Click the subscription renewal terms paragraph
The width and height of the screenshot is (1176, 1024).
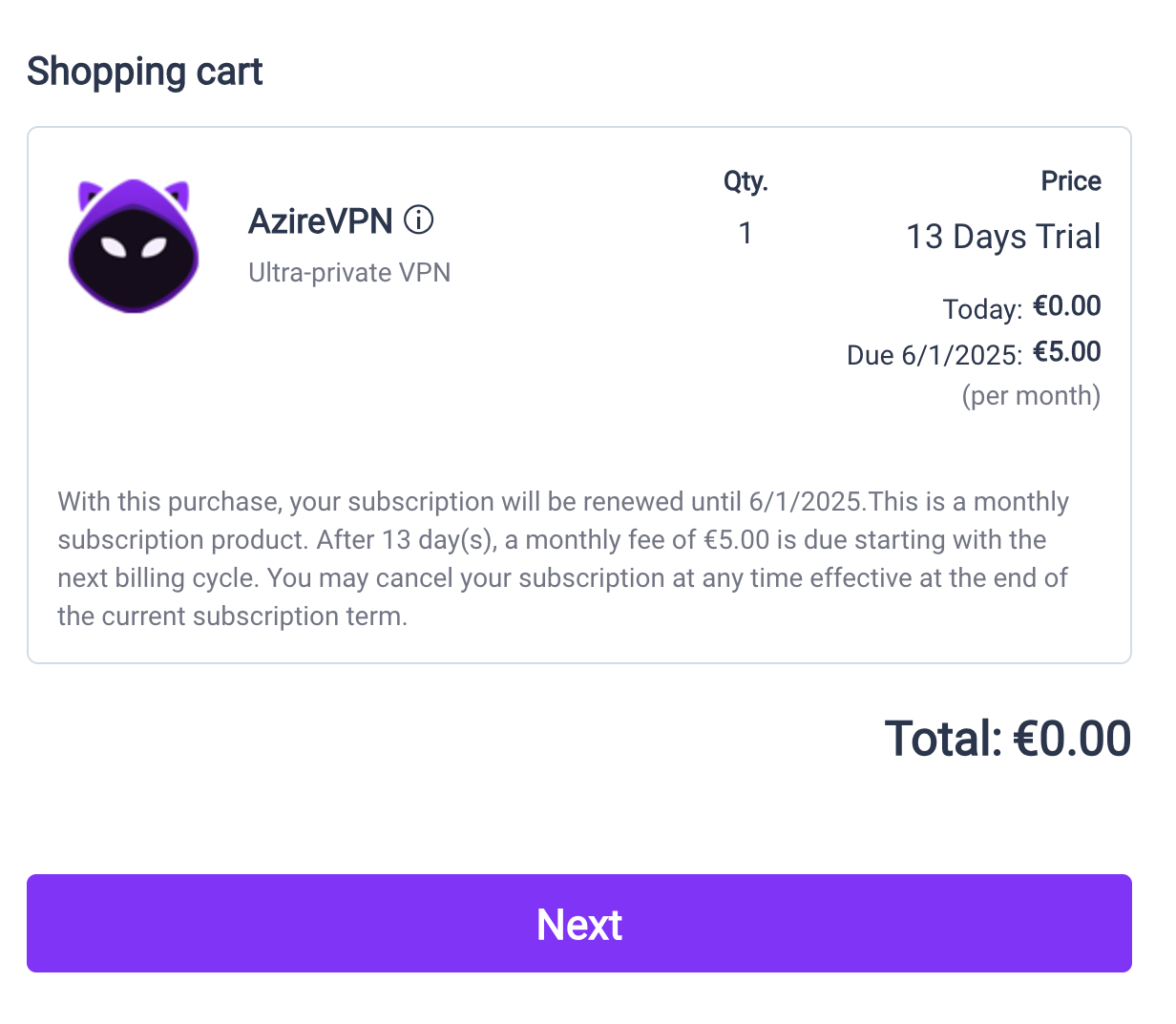[x=563, y=559]
